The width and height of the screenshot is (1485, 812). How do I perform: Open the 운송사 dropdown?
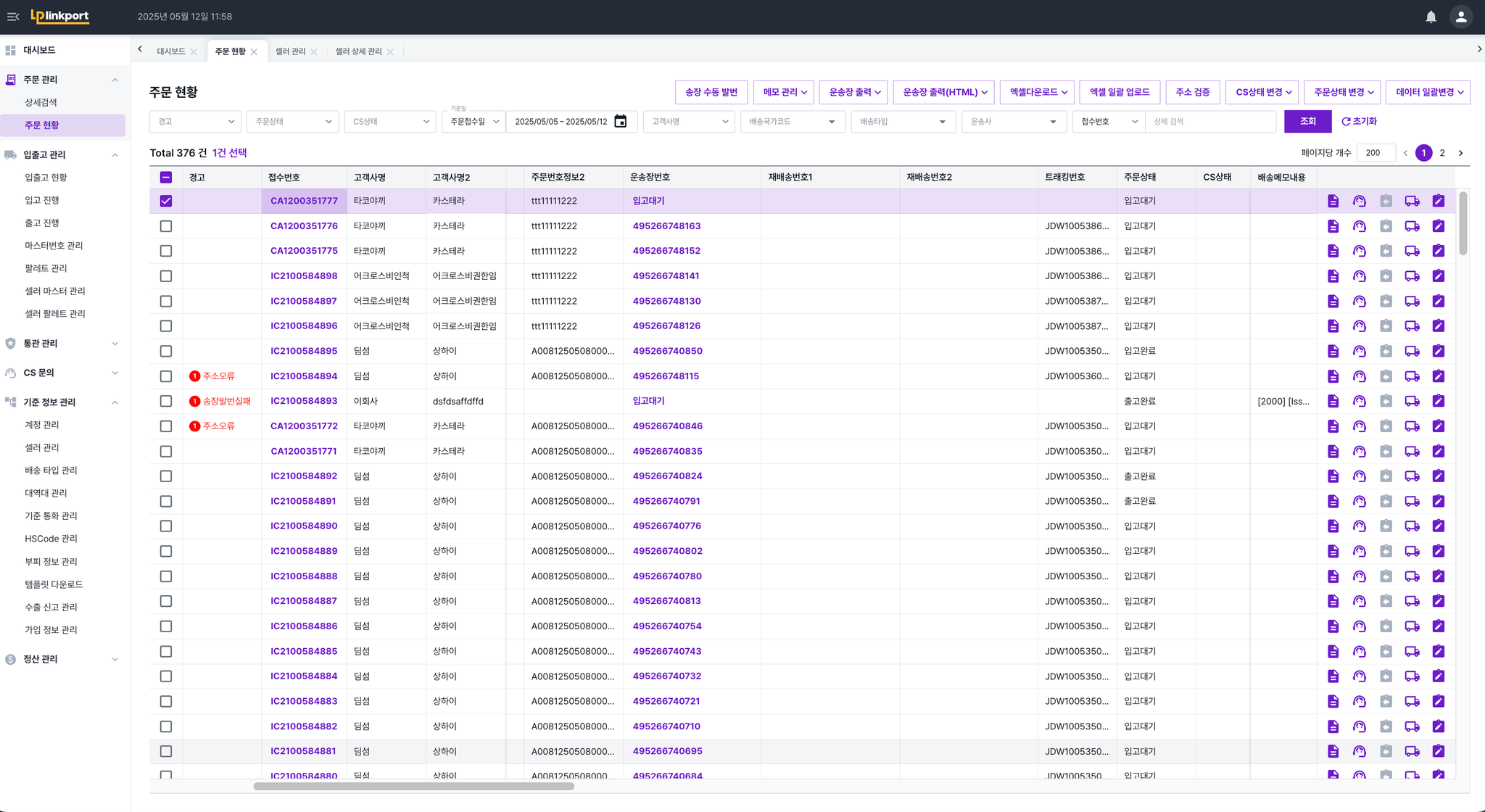(x=1014, y=122)
